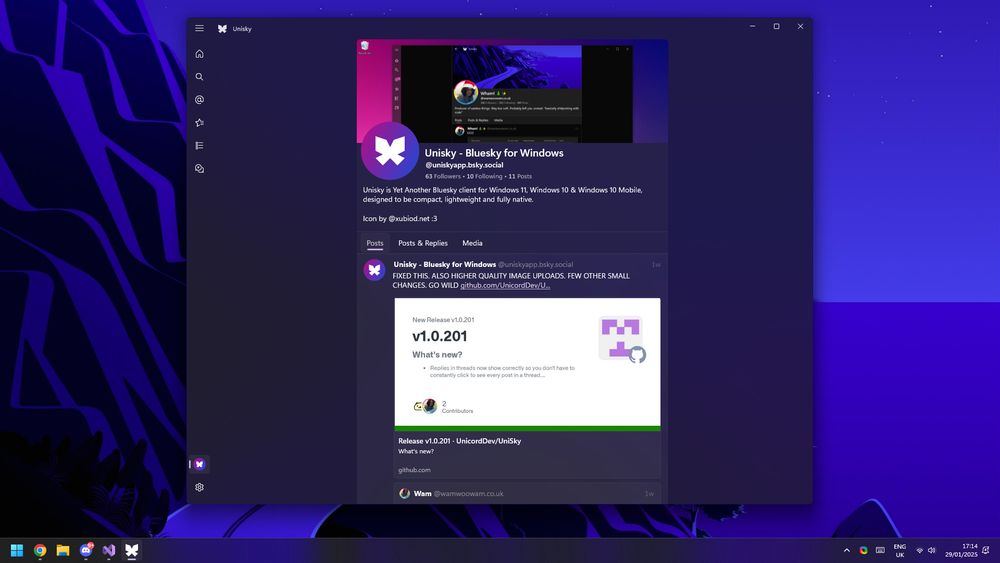Click the post author avatar beside first post
Image resolution: width=1000 pixels, height=563 pixels.
point(374,270)
